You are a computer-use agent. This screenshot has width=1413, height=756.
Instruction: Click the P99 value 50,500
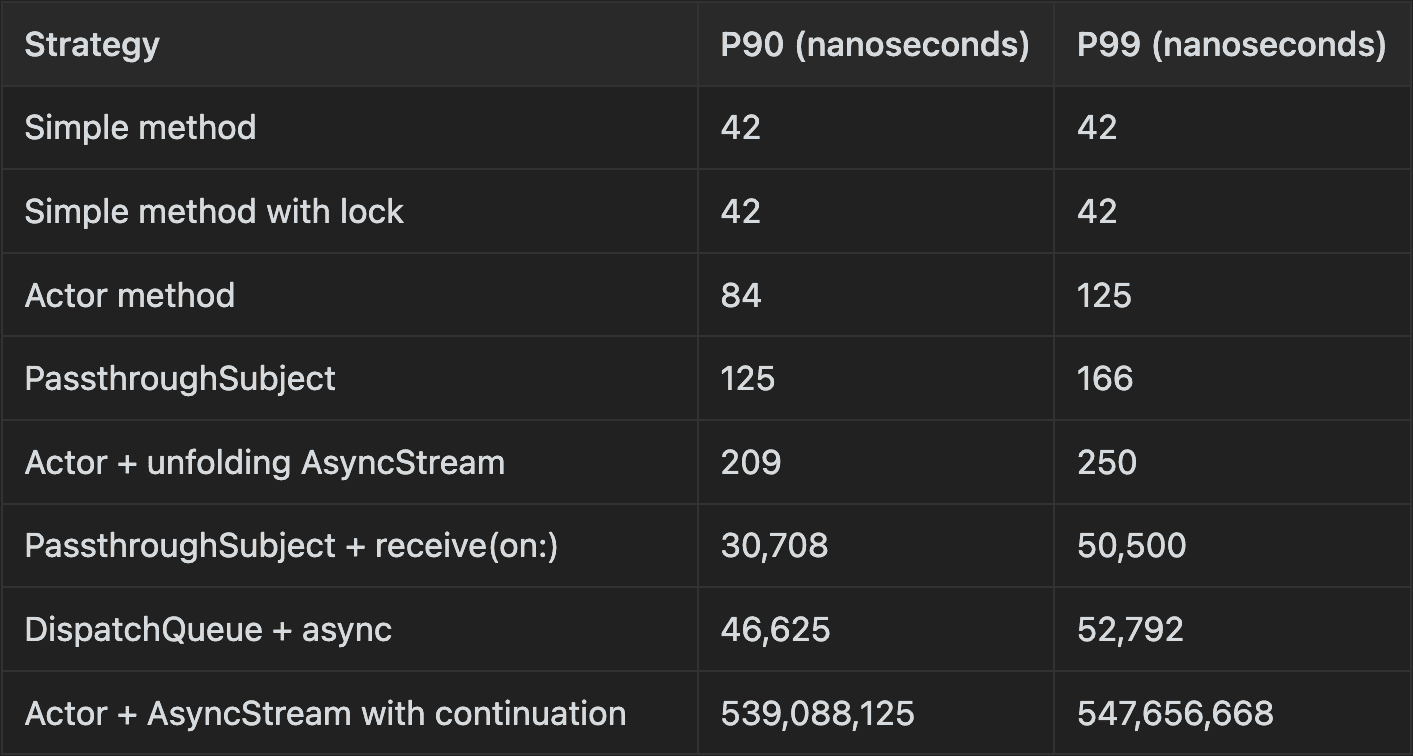pos(1132,546)
